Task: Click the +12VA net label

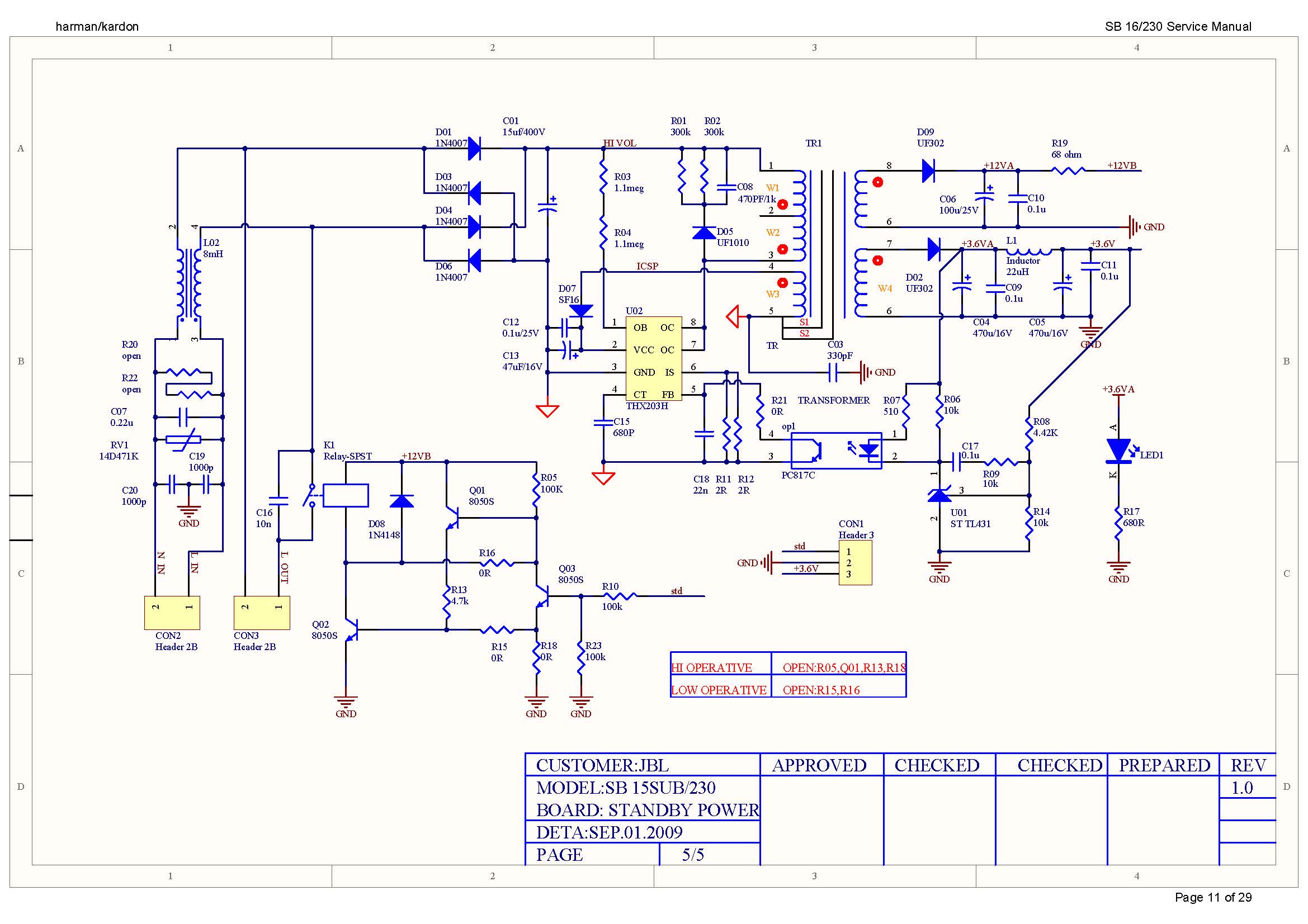Action: click(x=999, y=165)
